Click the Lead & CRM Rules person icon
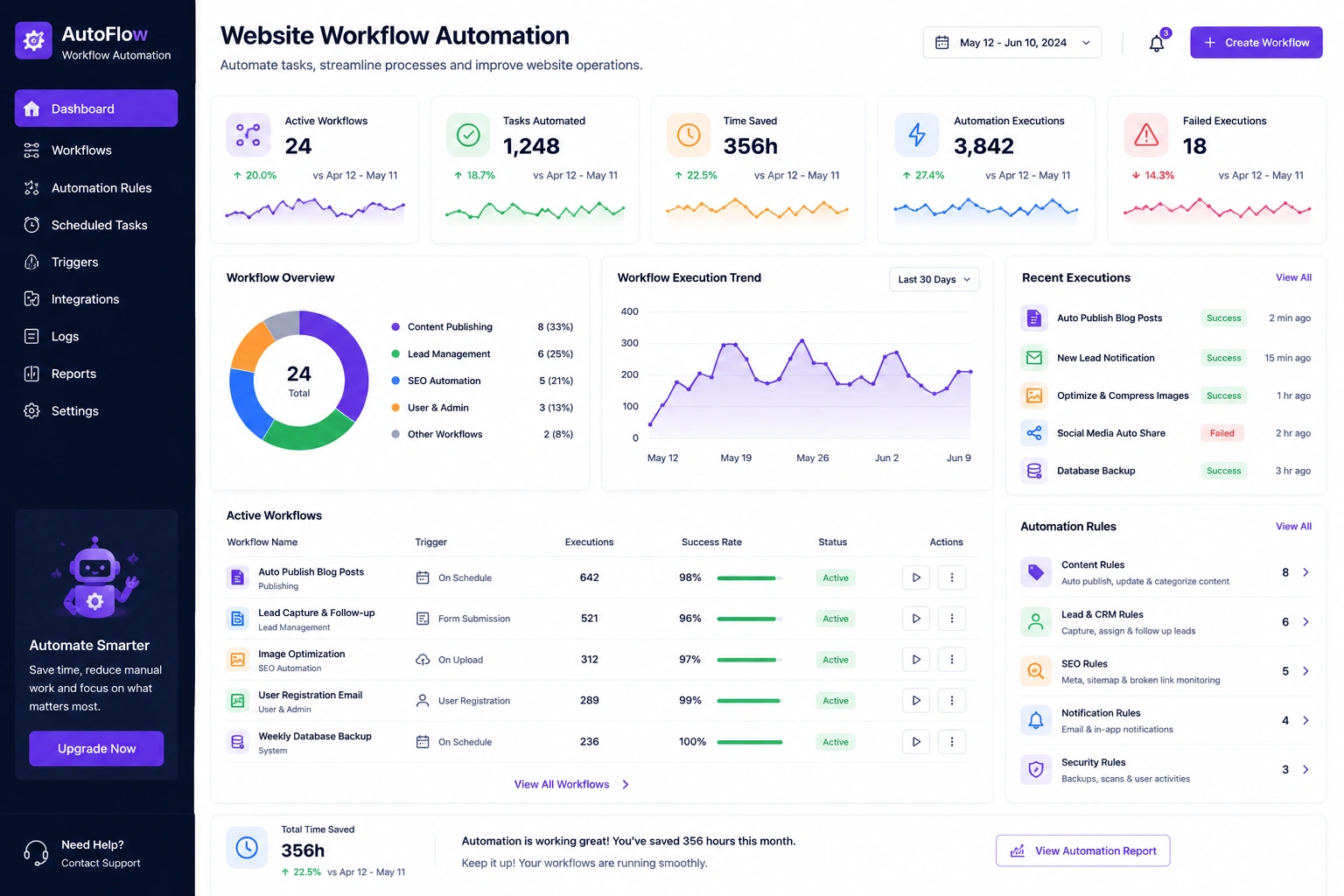The height and width of the screenshot is (896, 1344). click(1036, 621)
